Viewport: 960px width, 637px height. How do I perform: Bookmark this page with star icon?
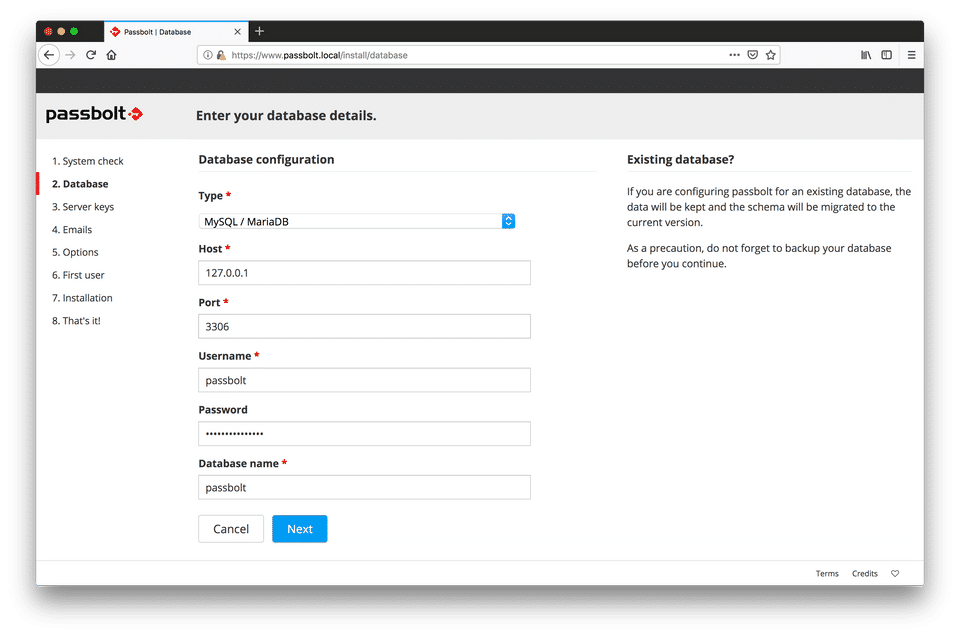tap(771, 55)
